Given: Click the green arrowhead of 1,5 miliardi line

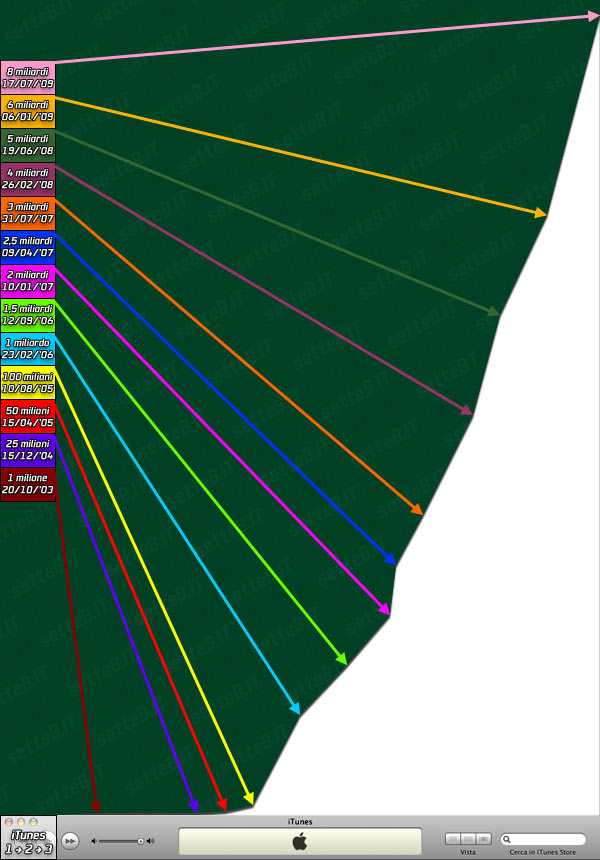Looking at the screenshot, I should (x=342, y=659).
